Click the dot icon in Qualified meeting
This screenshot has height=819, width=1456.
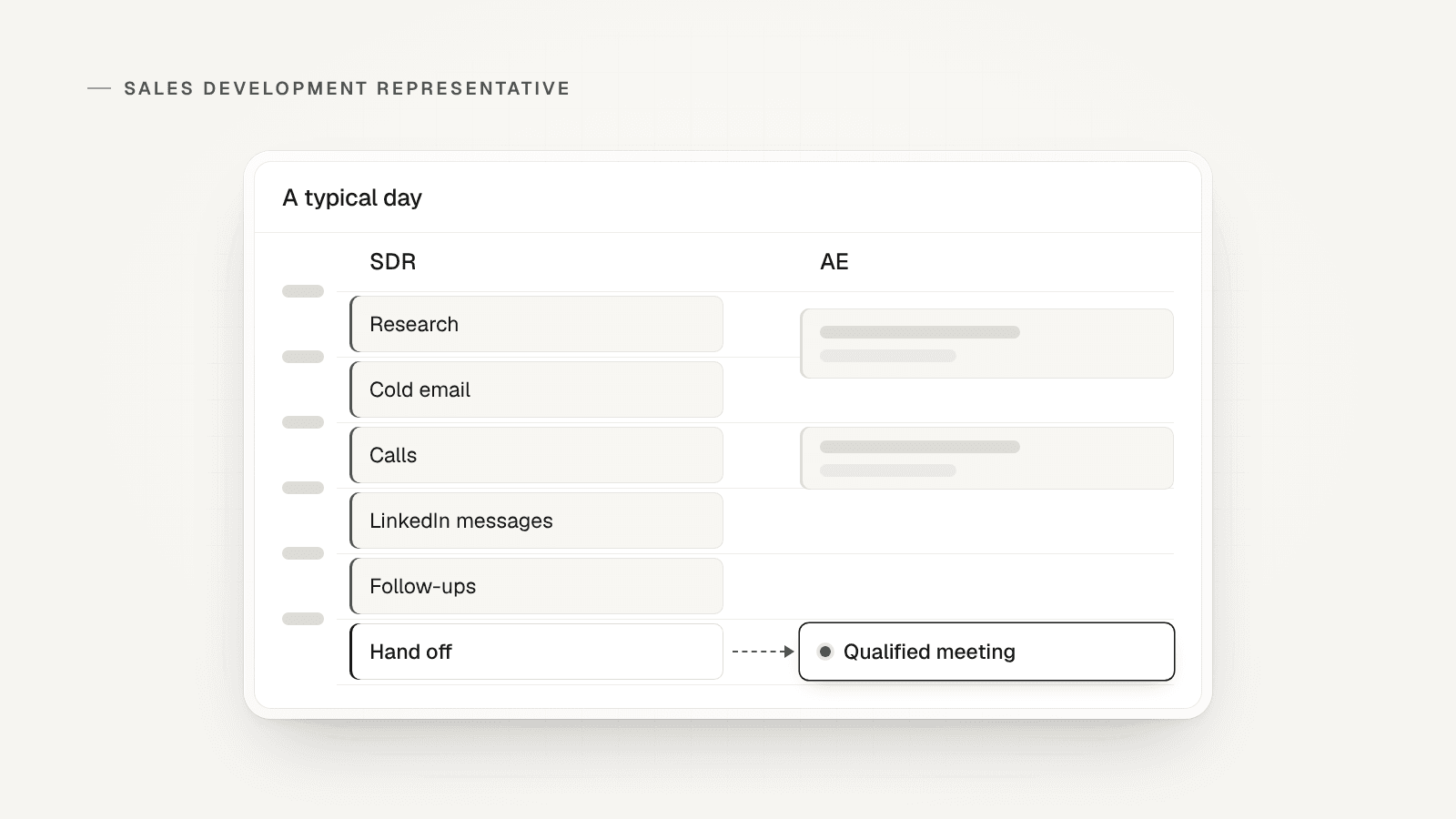point(825,652)
